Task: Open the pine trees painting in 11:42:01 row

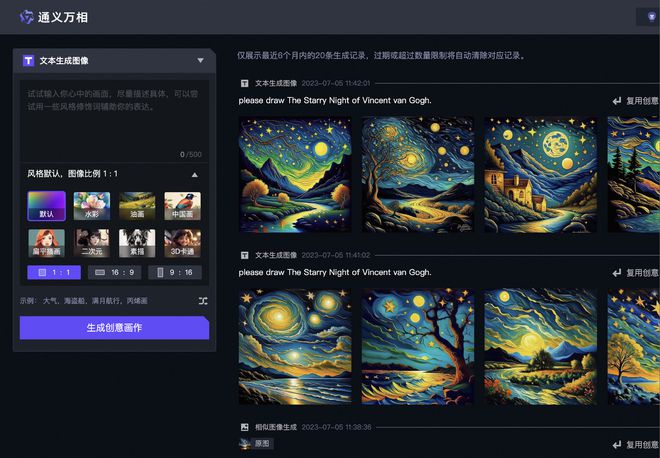Action: [633, 174]
